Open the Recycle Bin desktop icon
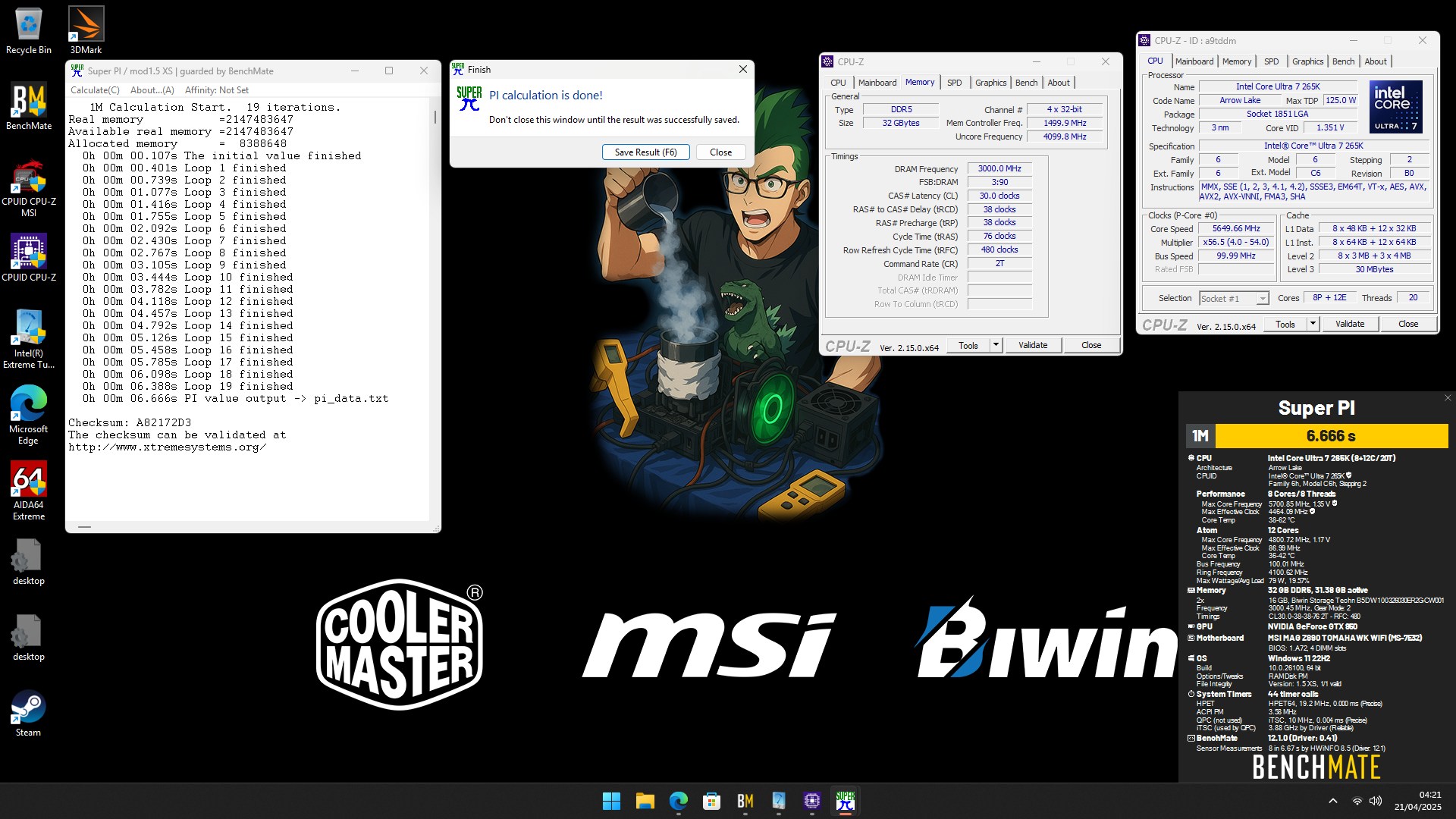1456x819 pixels. [x=29, y=31]
